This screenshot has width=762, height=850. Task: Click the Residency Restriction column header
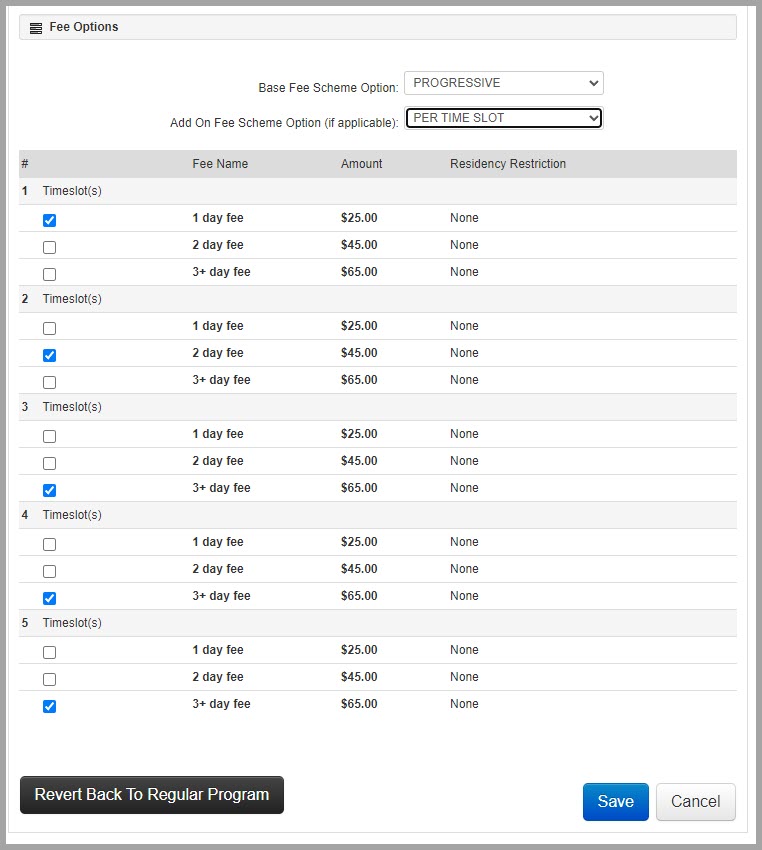[x=508, y=164]
